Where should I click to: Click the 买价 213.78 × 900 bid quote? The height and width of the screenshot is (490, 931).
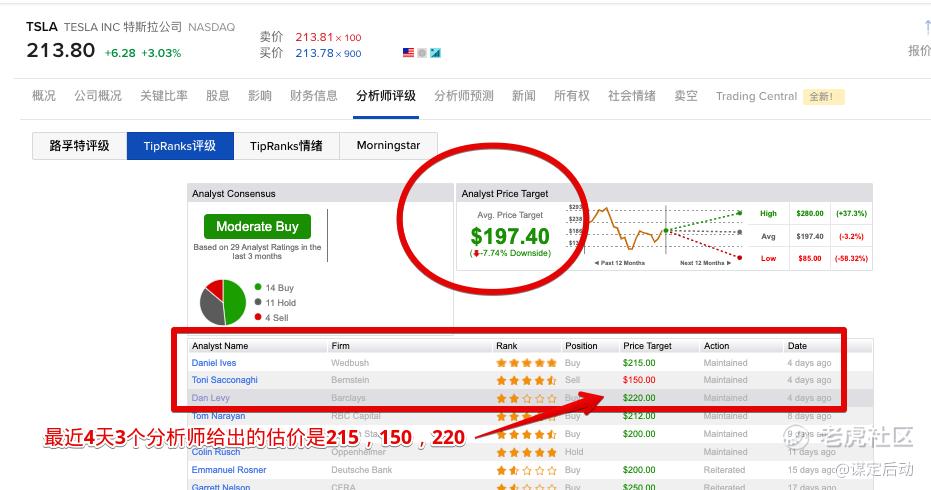311,53
